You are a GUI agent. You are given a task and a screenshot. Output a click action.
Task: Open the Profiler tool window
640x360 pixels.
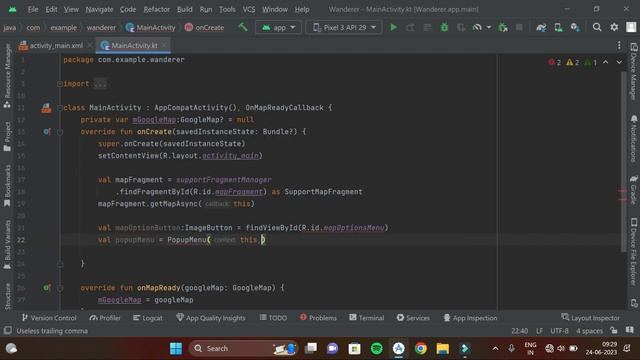tap(104, 318)
